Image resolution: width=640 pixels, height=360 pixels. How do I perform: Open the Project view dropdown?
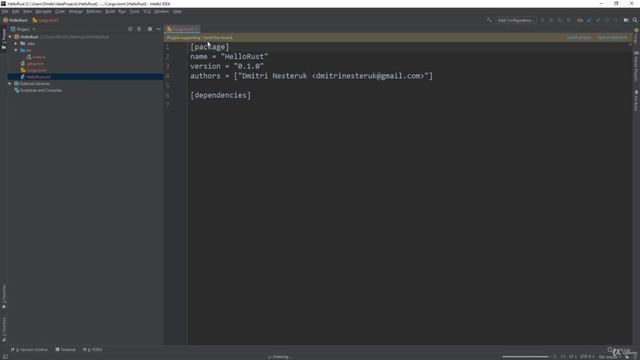tap(23, 29)
